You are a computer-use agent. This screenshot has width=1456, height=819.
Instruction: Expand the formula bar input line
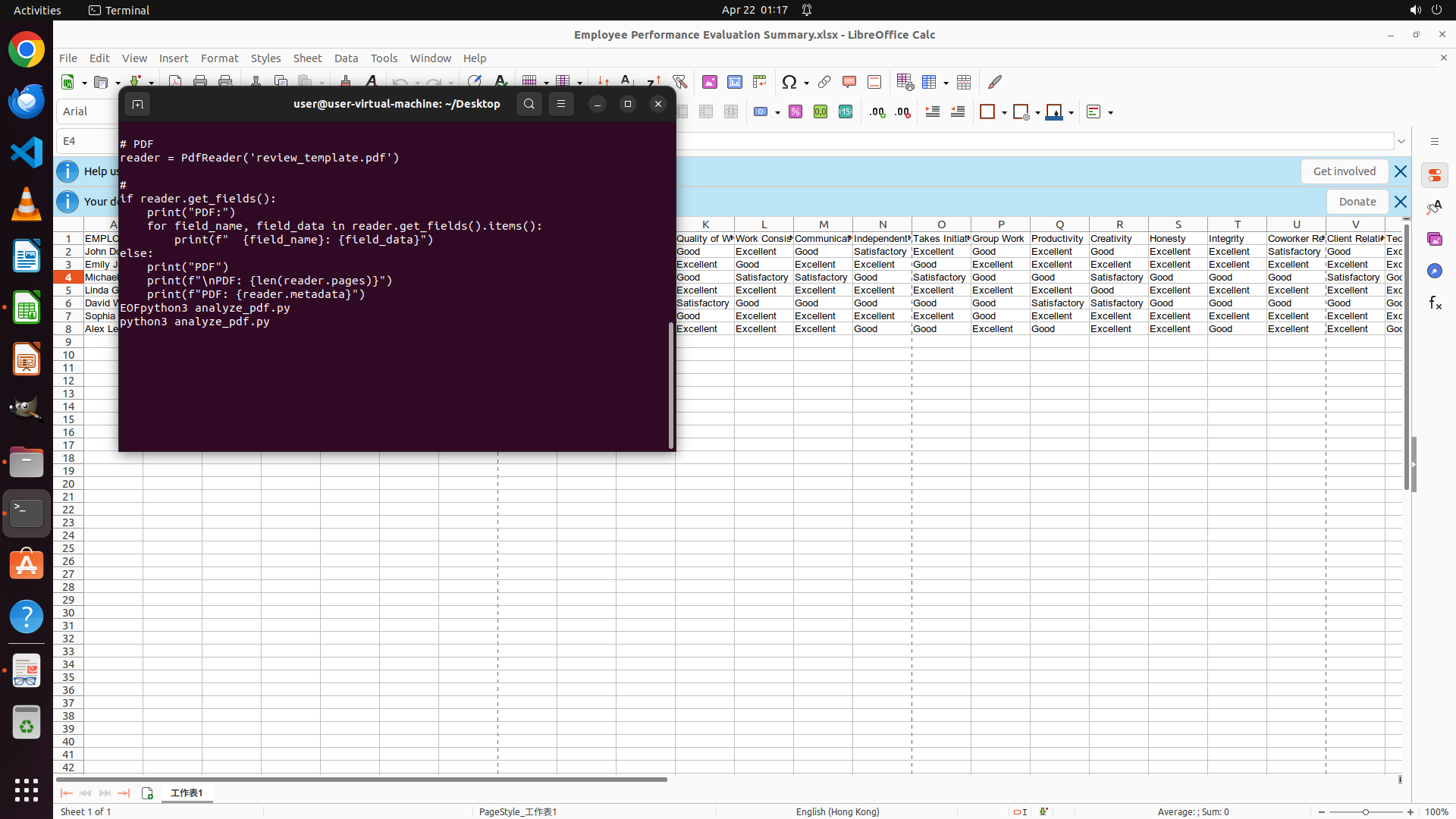tap(1401, 141)
